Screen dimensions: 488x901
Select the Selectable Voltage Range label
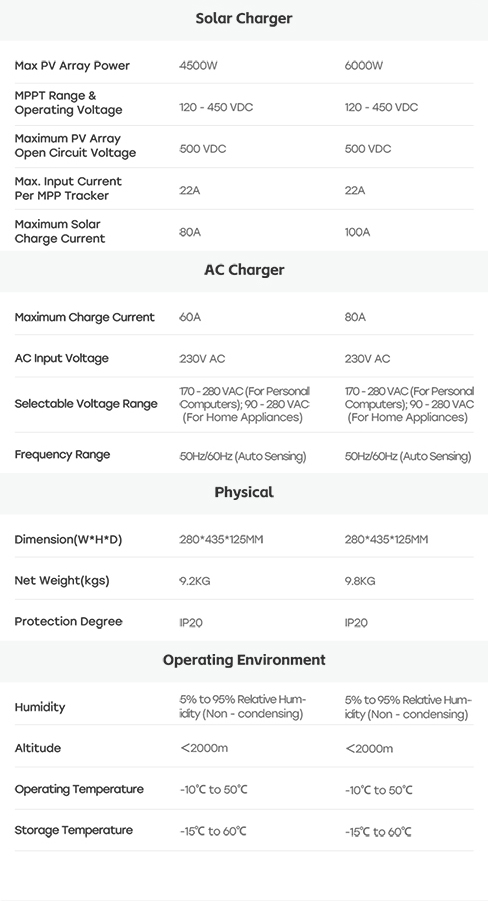(86, 404)
